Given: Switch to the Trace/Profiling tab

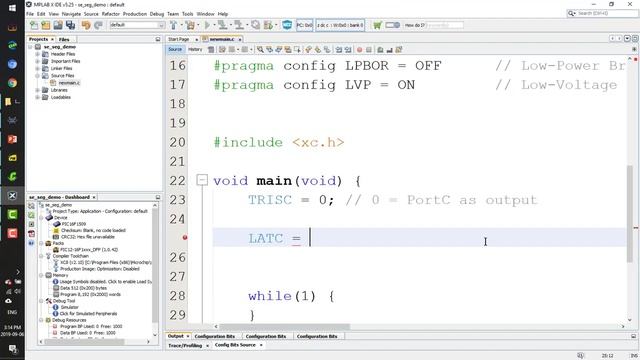Looking at the screenshot, I should click(x=185, y=345).
